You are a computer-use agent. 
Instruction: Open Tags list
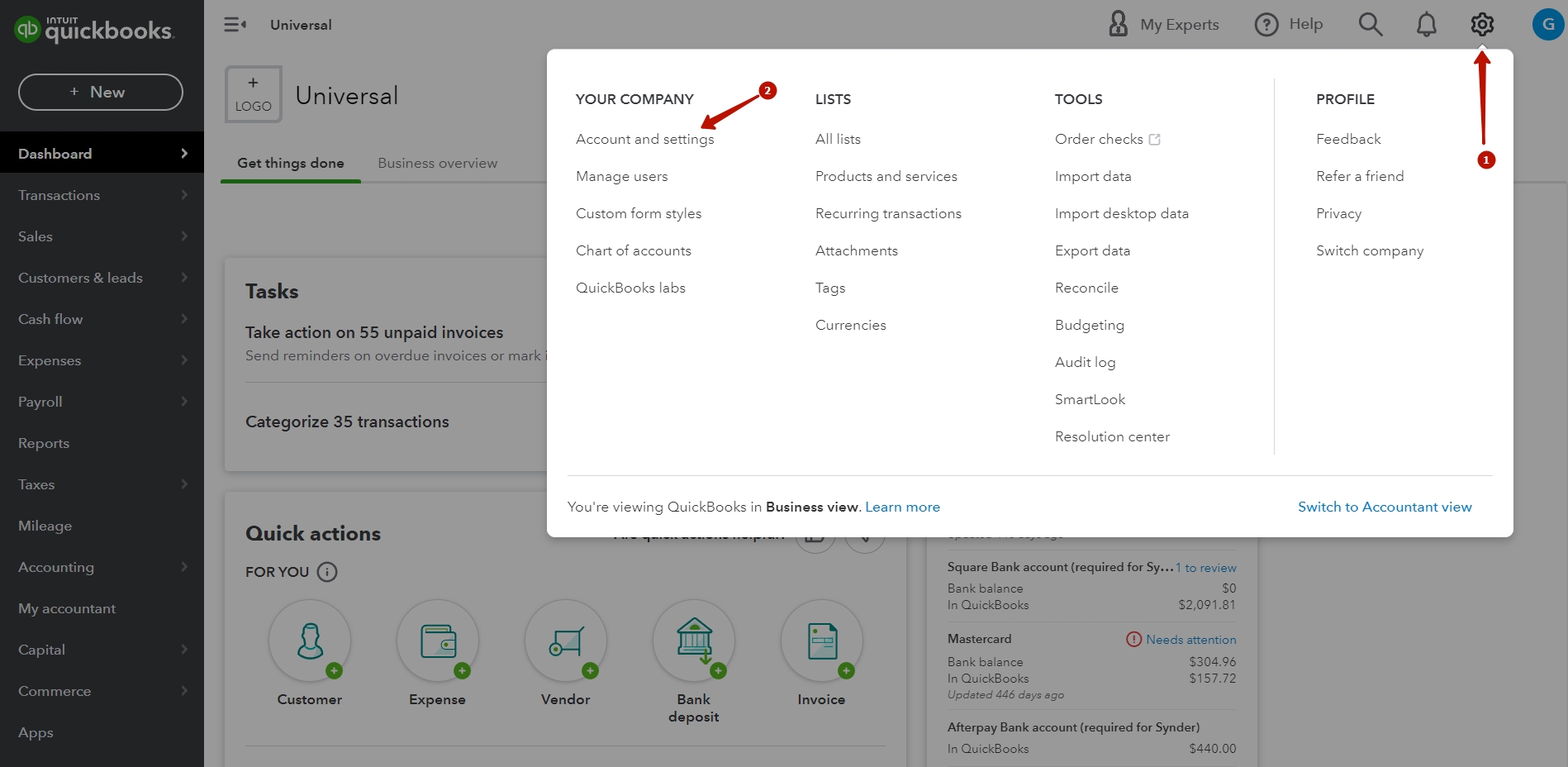(830, 288)
